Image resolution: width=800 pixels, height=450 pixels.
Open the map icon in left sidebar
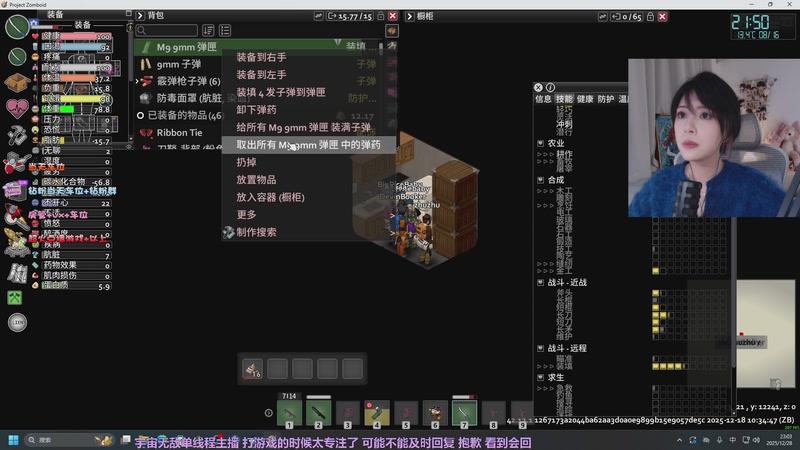click(17, 273)
